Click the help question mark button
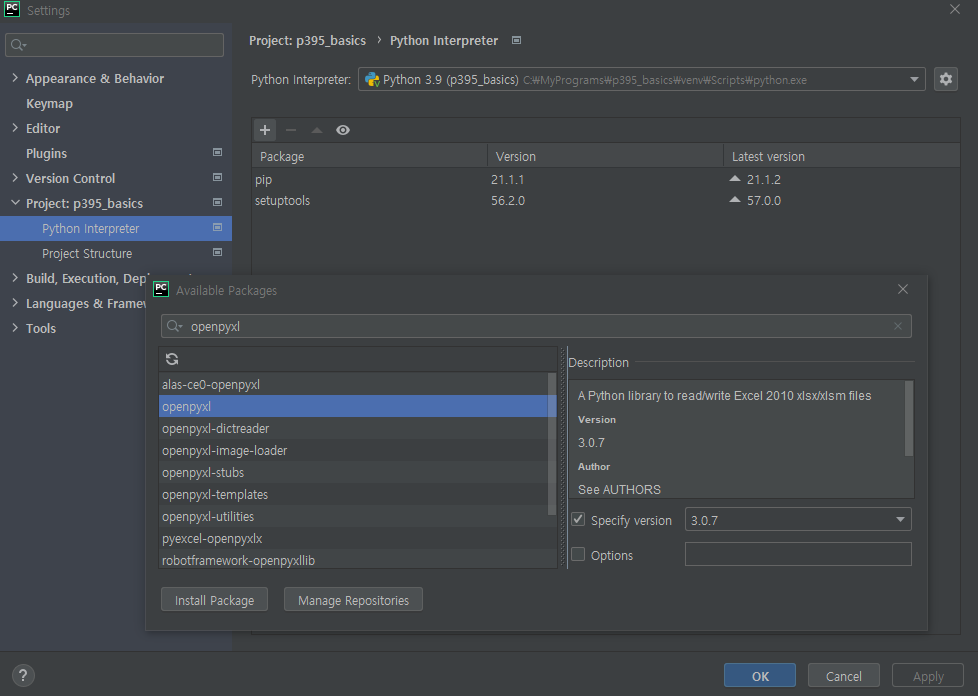 tap(23, 675)
